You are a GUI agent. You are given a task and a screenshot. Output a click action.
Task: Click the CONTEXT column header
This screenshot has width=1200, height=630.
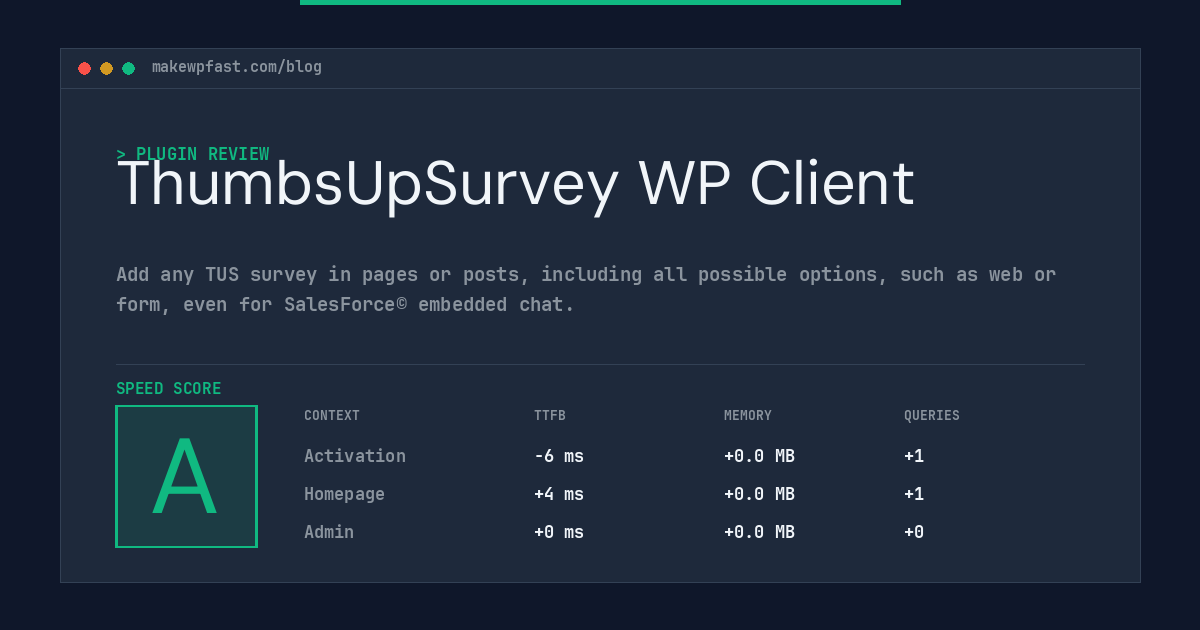(332, 416)
